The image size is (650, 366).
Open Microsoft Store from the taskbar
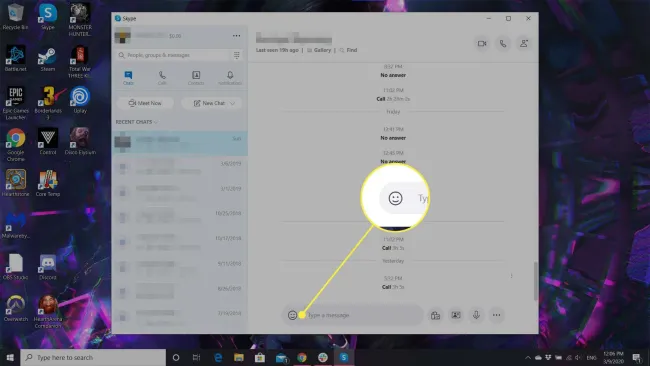tap(260, 357)
